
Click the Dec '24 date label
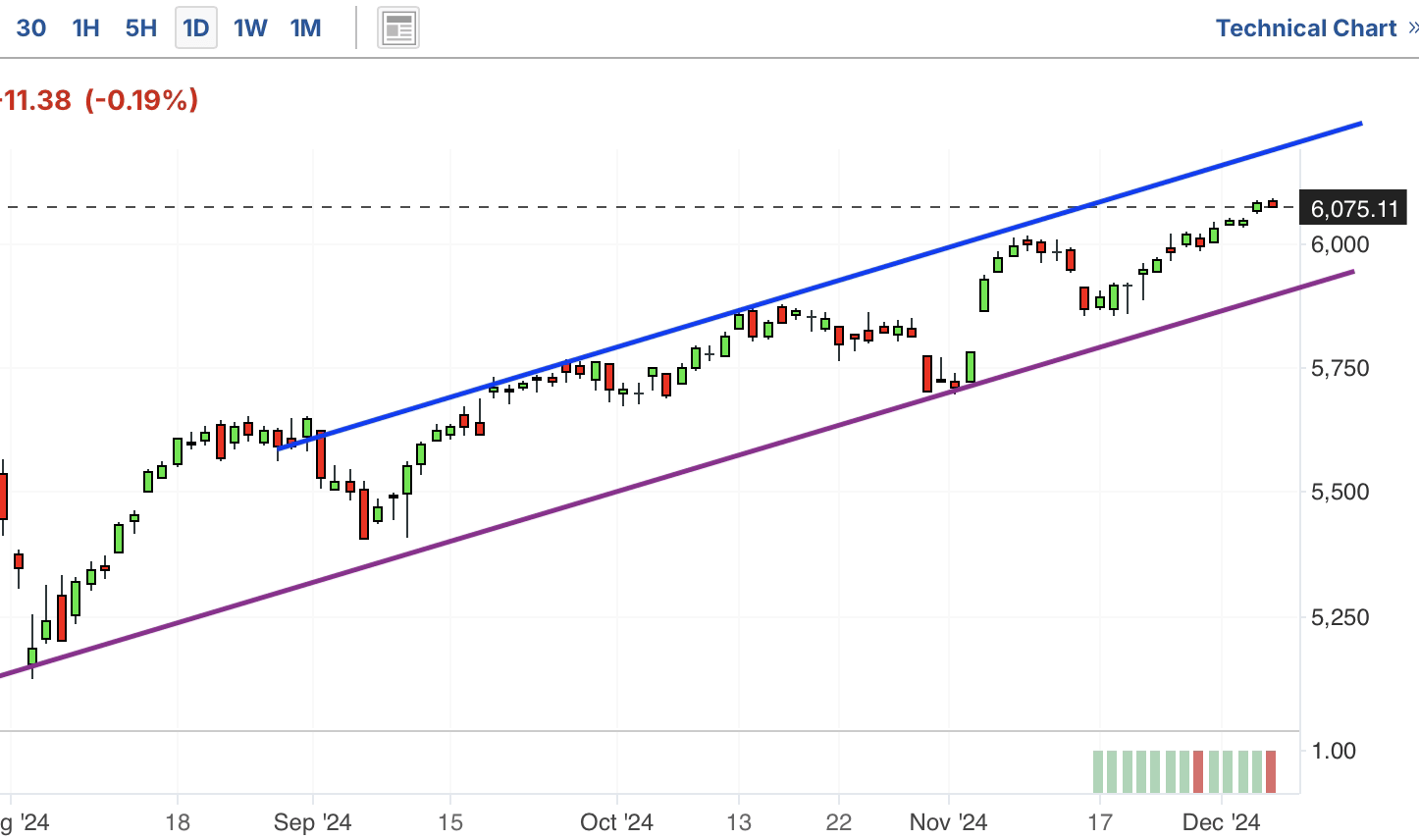(1221, 821)
